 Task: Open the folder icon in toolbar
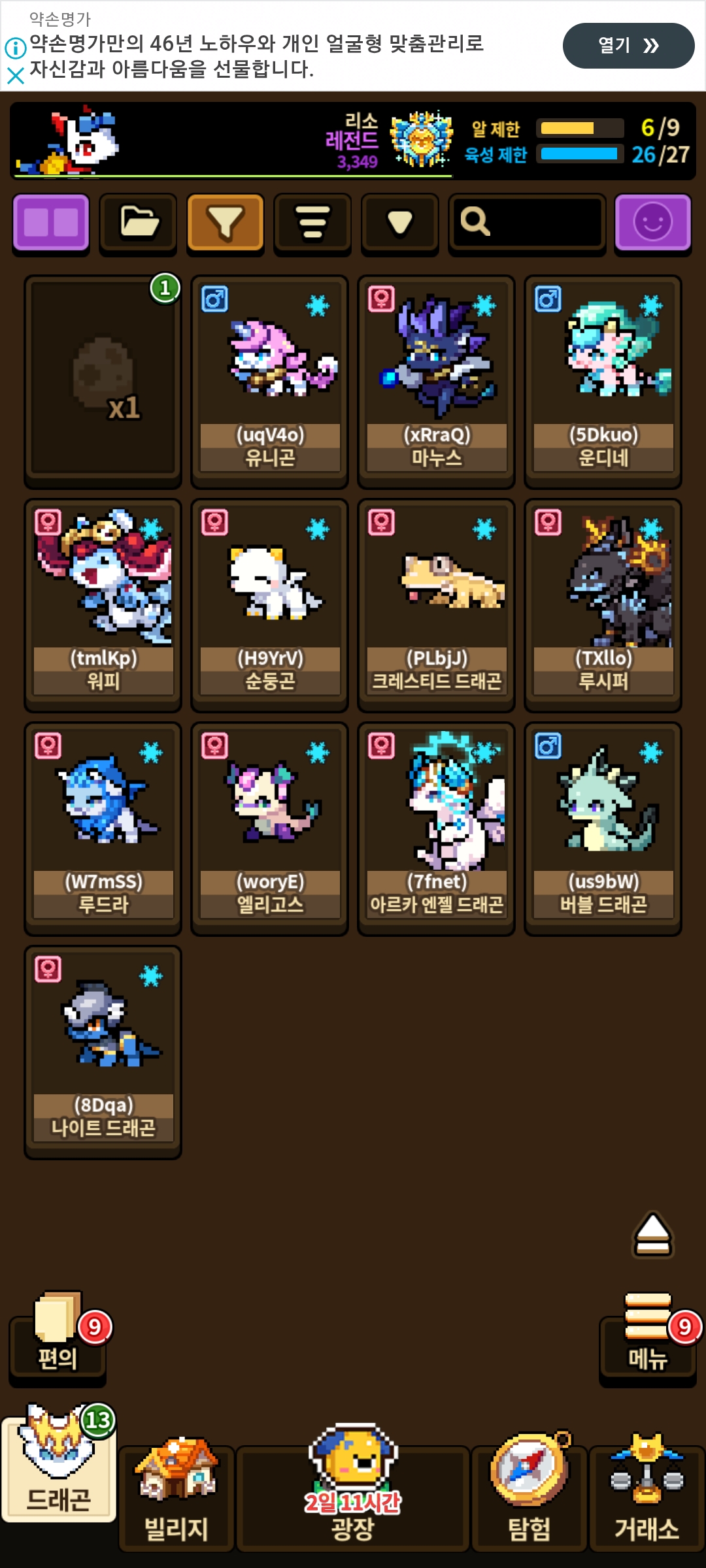click(x=138, y=222)
